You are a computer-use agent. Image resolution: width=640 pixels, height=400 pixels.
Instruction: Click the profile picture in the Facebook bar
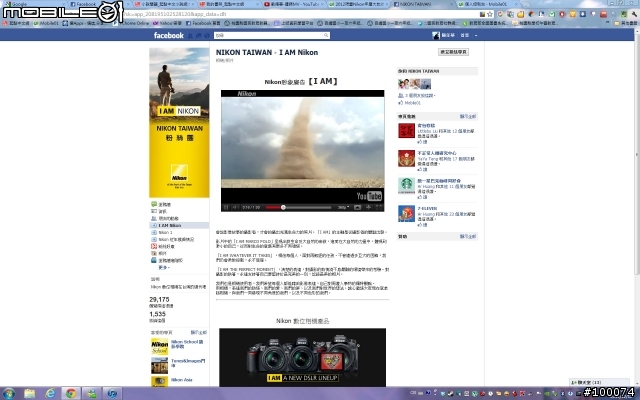436,36
